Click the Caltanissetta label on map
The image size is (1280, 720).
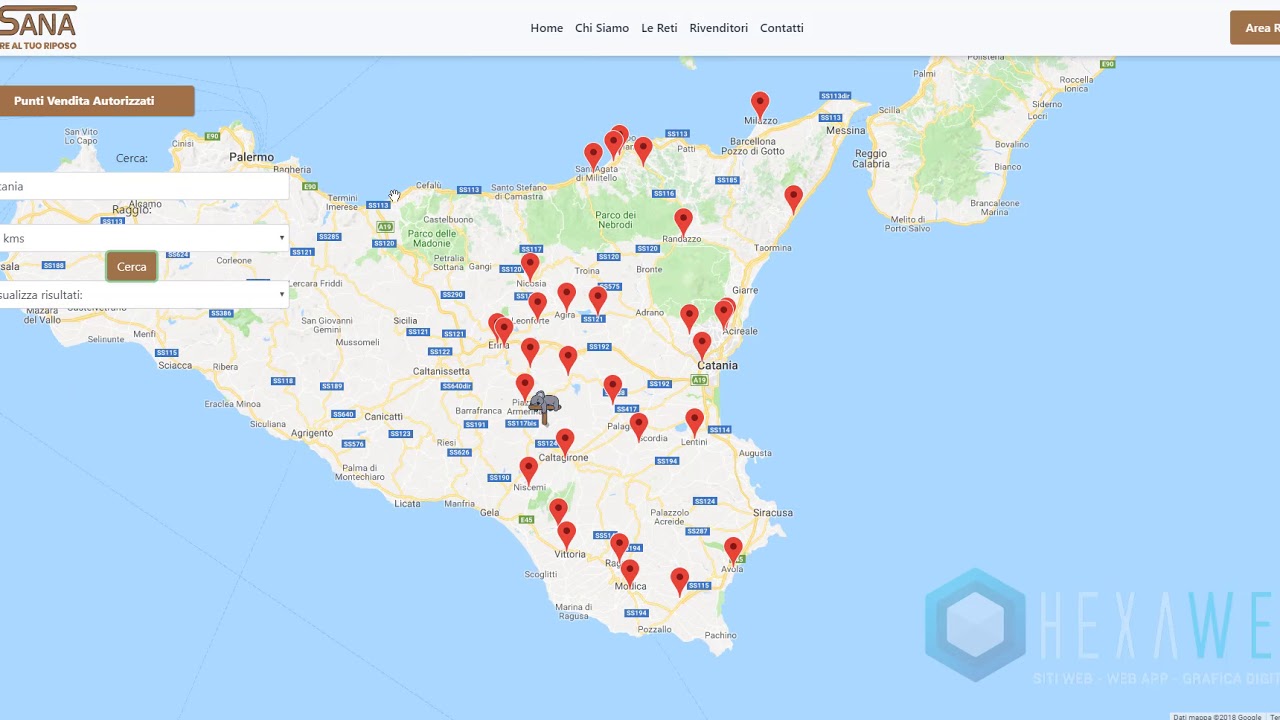pos(441,371)
